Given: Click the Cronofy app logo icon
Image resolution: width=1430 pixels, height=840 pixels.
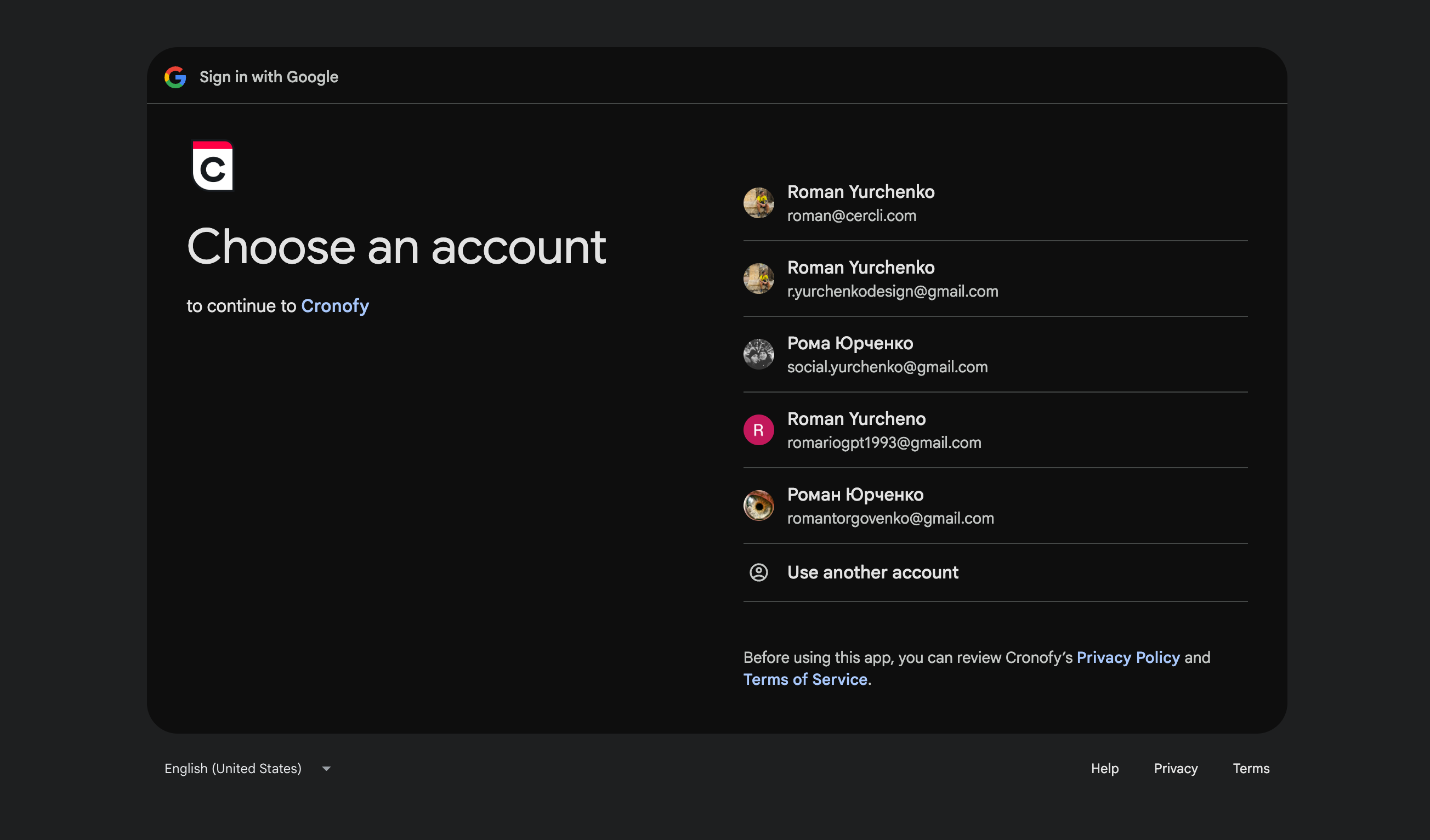Looking at the screenshot, I should pos(213,166).
